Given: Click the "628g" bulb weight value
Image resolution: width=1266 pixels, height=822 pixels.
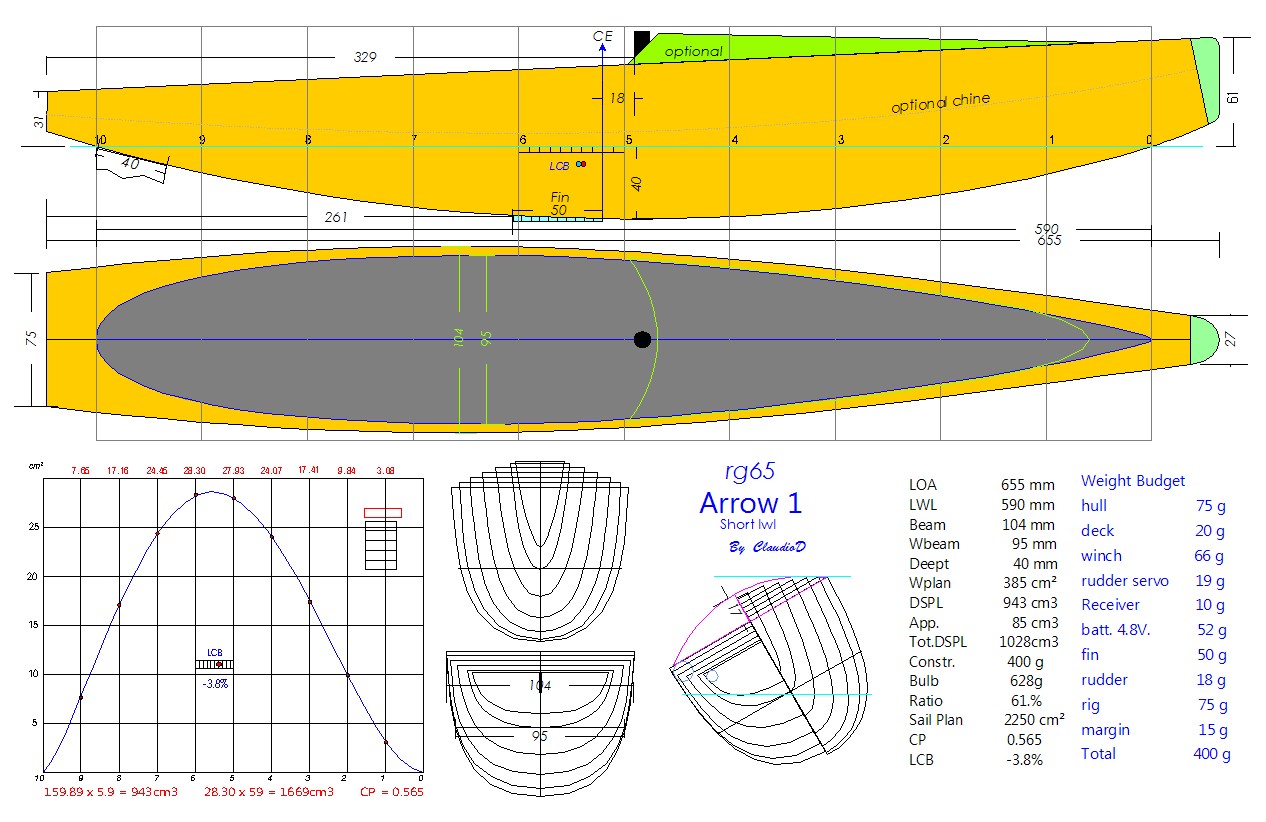Looking at the screenshot, I should pyautogui.click(x=1030, y=681).
